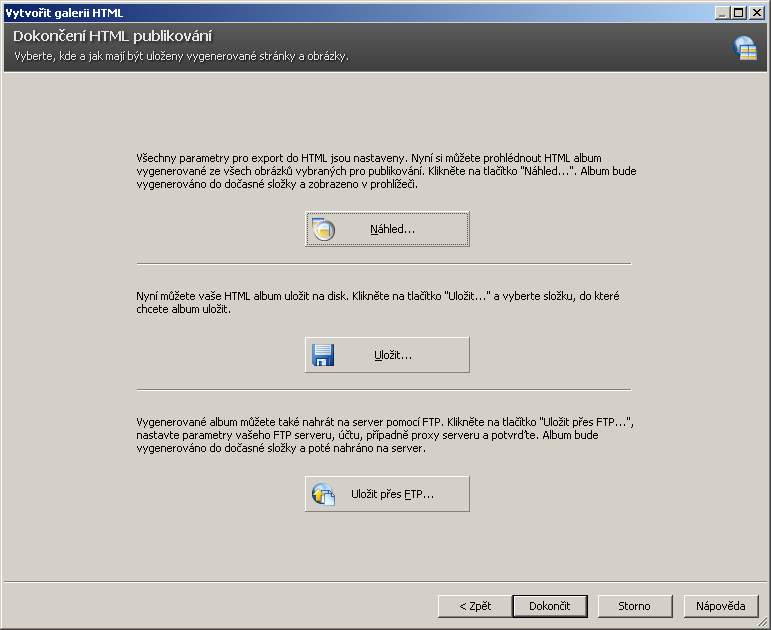771x630 pixels.
Task: Click the subtitle starting with Vyberte, kde
Action: point(181,56)
